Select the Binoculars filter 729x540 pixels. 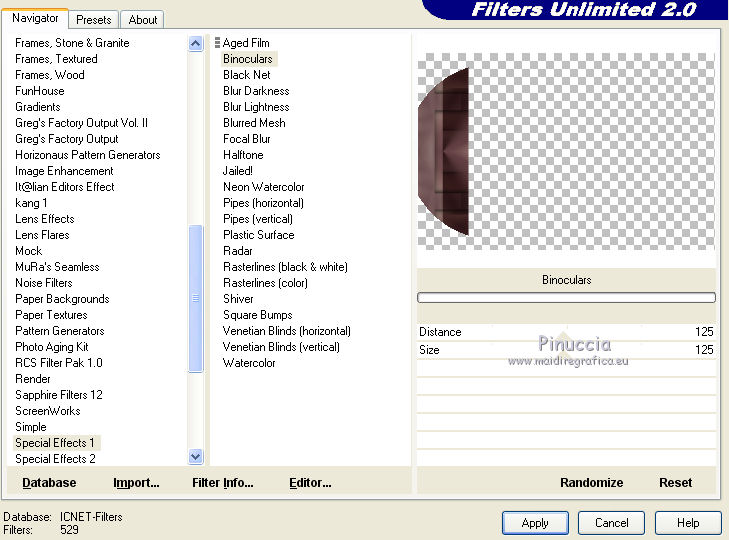pos(248,59)
